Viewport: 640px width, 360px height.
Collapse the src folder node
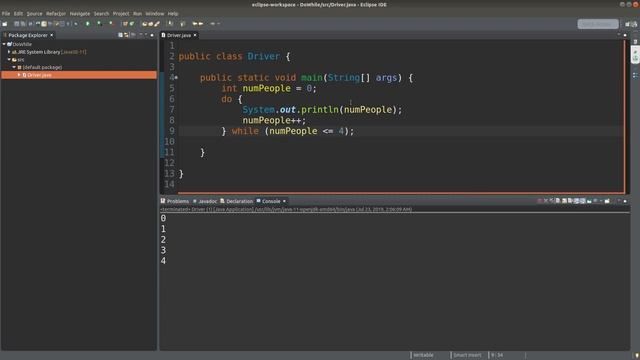9,60
